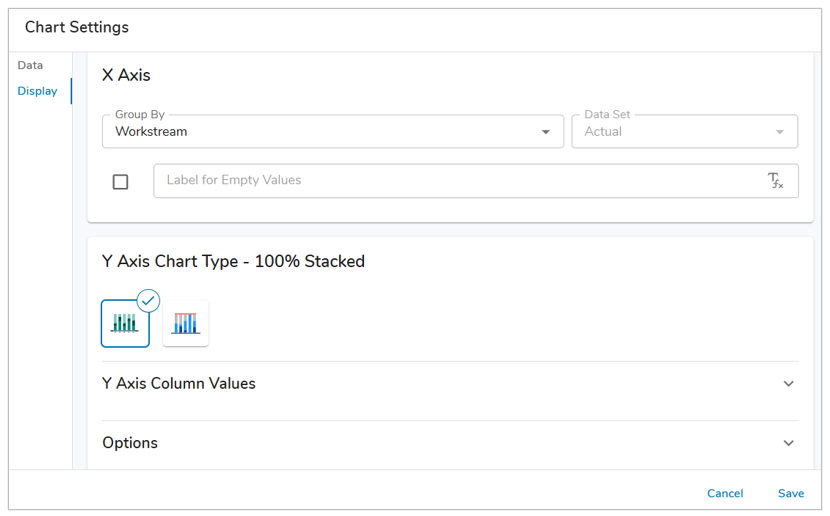Click the Group By dropdown arrow
This screenshot has height=516, width=830.
(x=546, y=132)
